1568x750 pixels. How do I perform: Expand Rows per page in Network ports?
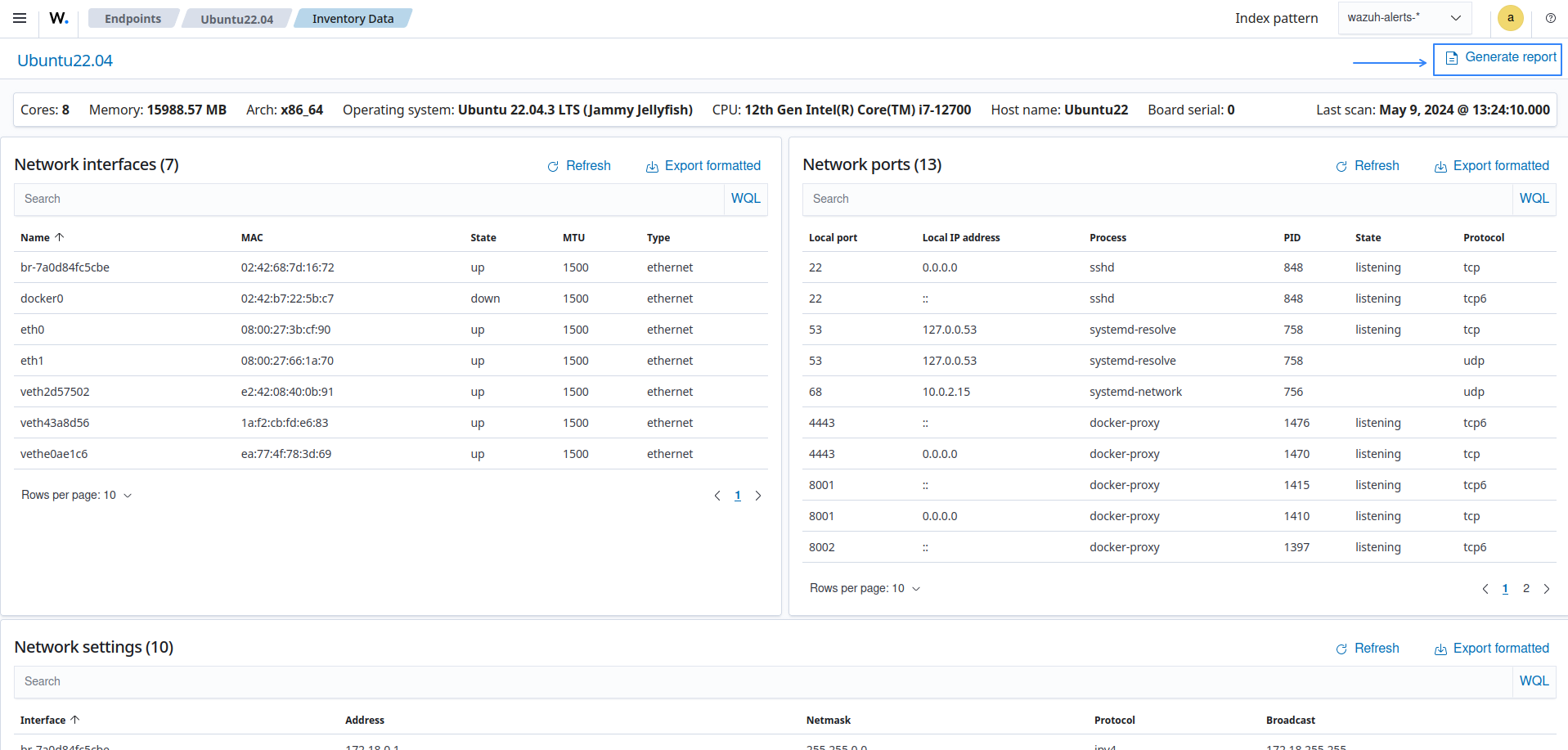click(x=865, y=589)
